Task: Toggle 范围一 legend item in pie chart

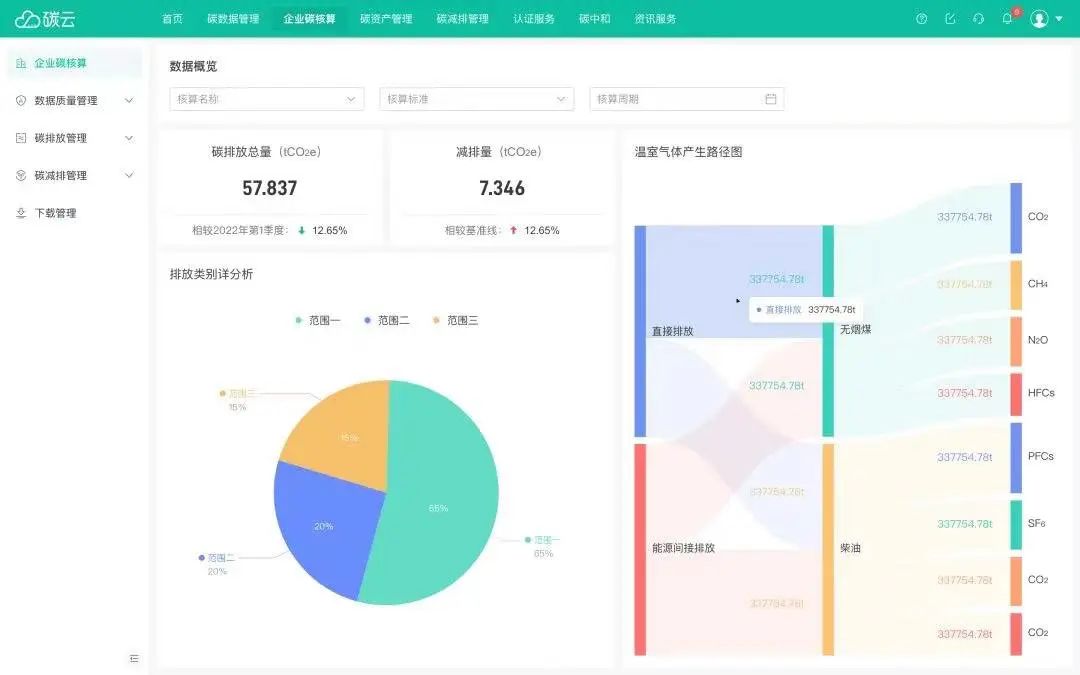Action: (318, 320)
